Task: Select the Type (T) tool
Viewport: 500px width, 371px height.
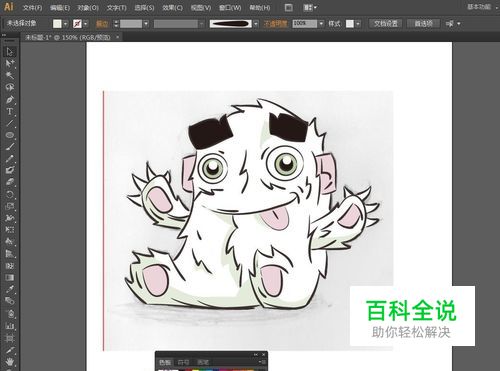Action: click(x=9, y=111)
